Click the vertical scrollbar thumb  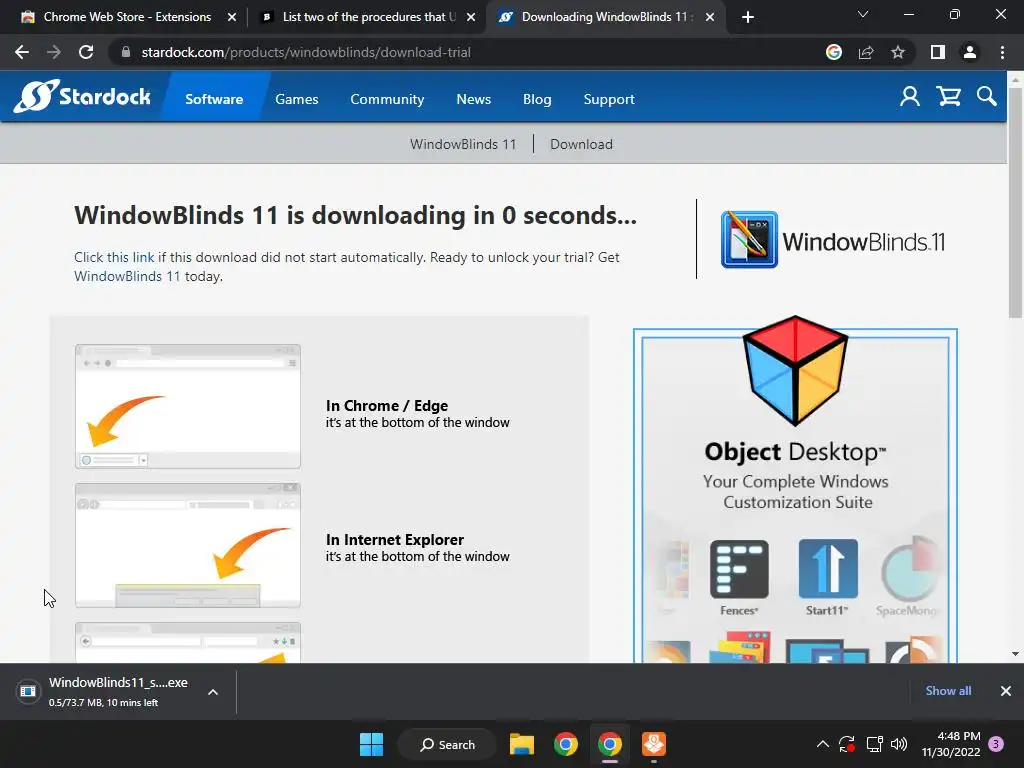(x=1015, y=203)
